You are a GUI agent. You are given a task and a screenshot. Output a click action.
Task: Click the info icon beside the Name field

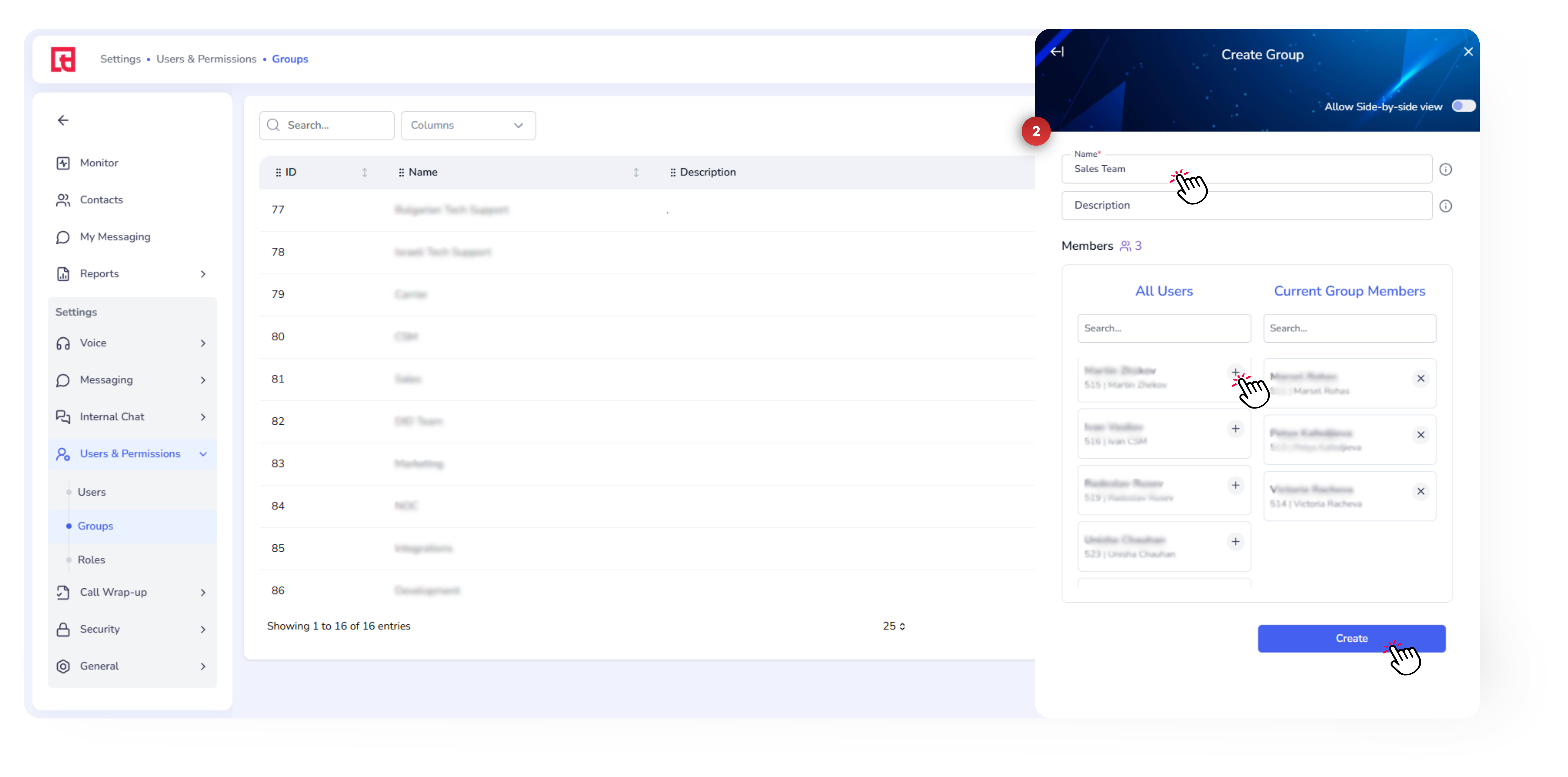point(1445,169)
